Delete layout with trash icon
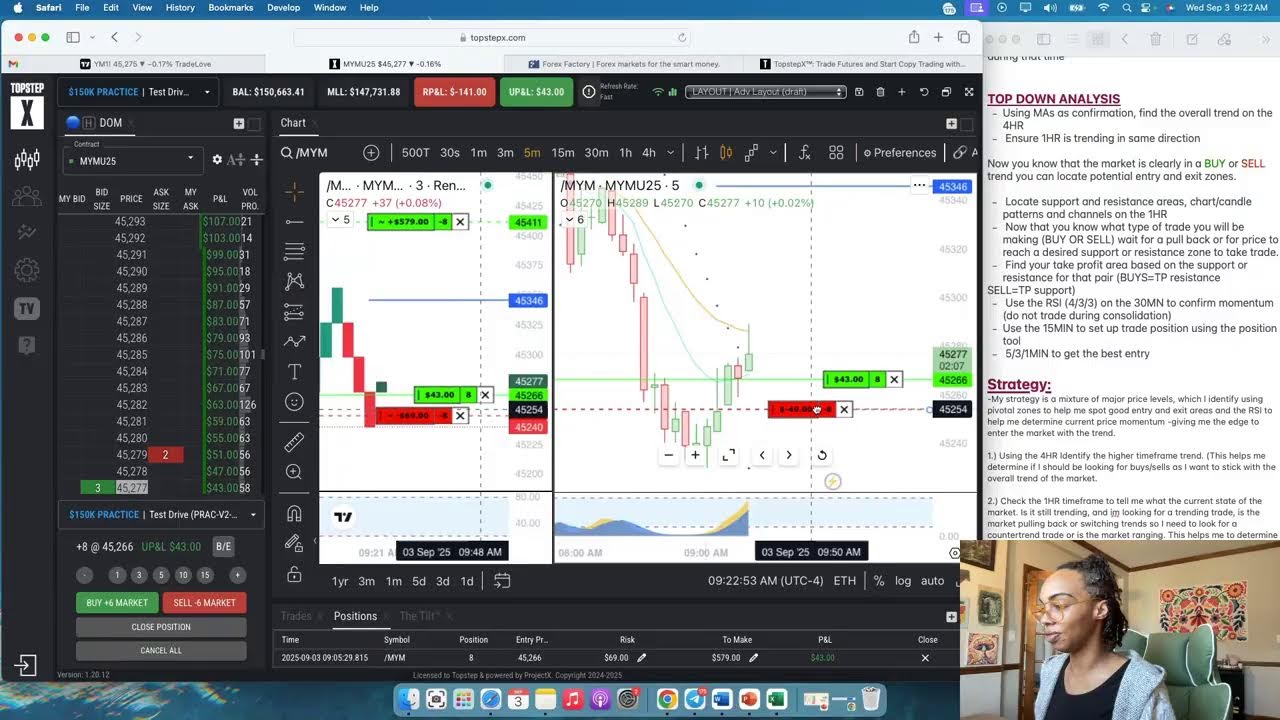1280x720 pixels. (880, 92)
